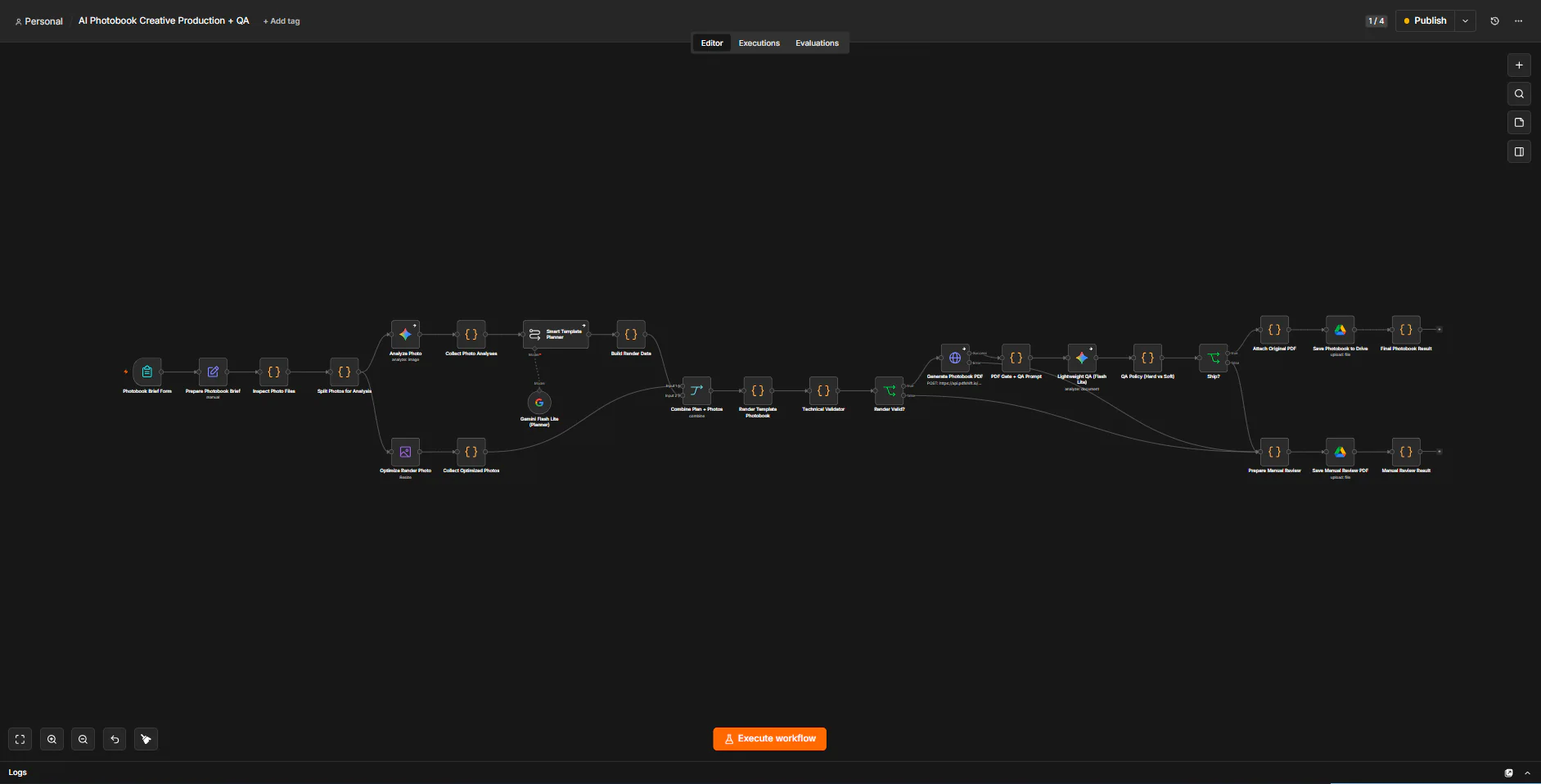The width and height of the screenshot is (1541, 784).
Task: Open the Render Template Photobook node
Action: 758,390
